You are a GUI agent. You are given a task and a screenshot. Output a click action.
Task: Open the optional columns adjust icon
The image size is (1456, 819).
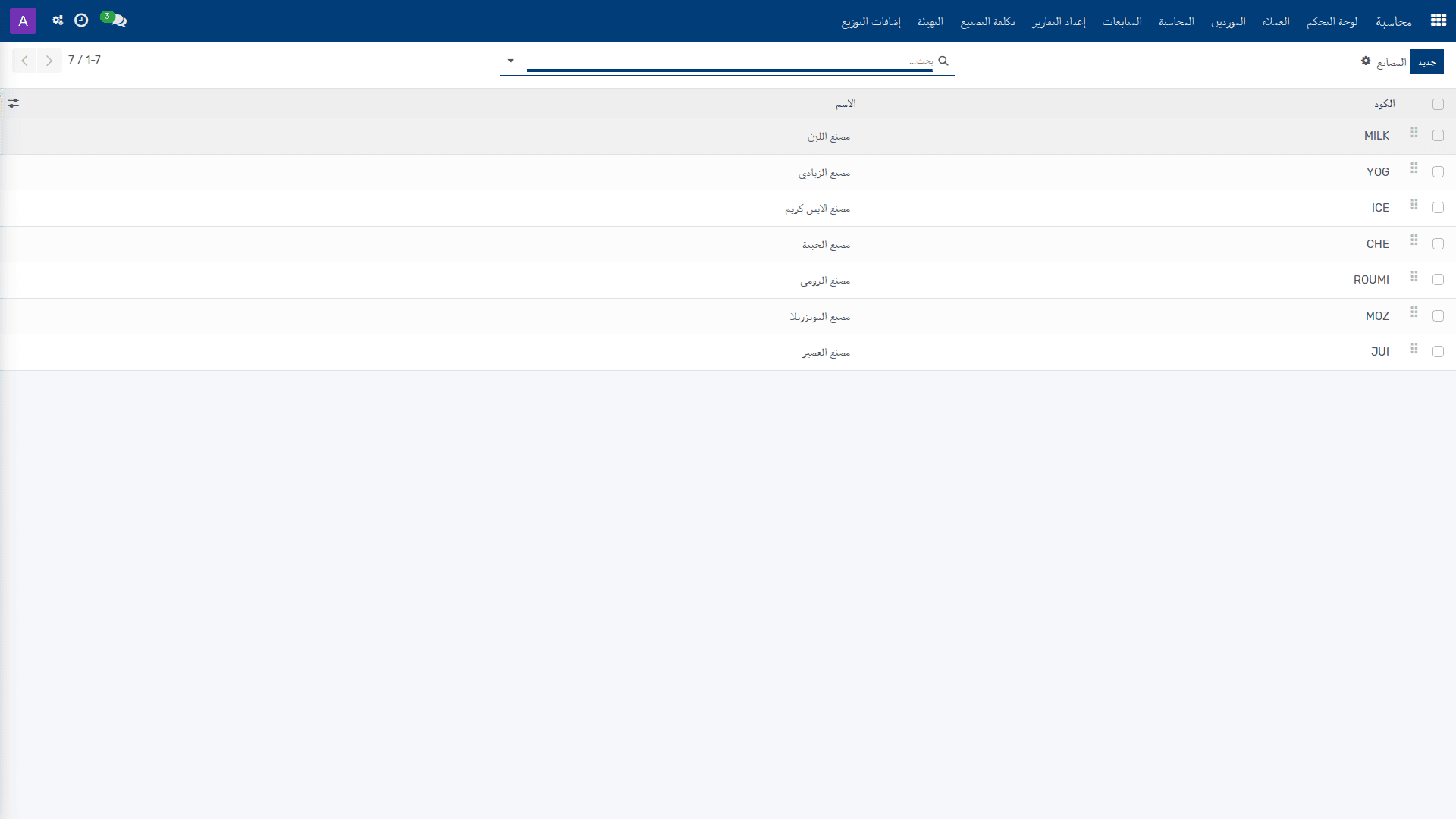(14, 103)
